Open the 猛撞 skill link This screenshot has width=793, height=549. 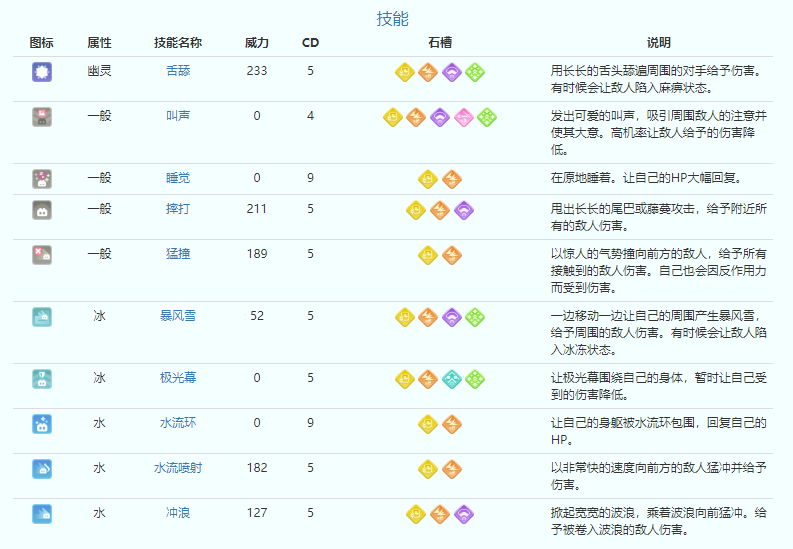click(178, 254)
